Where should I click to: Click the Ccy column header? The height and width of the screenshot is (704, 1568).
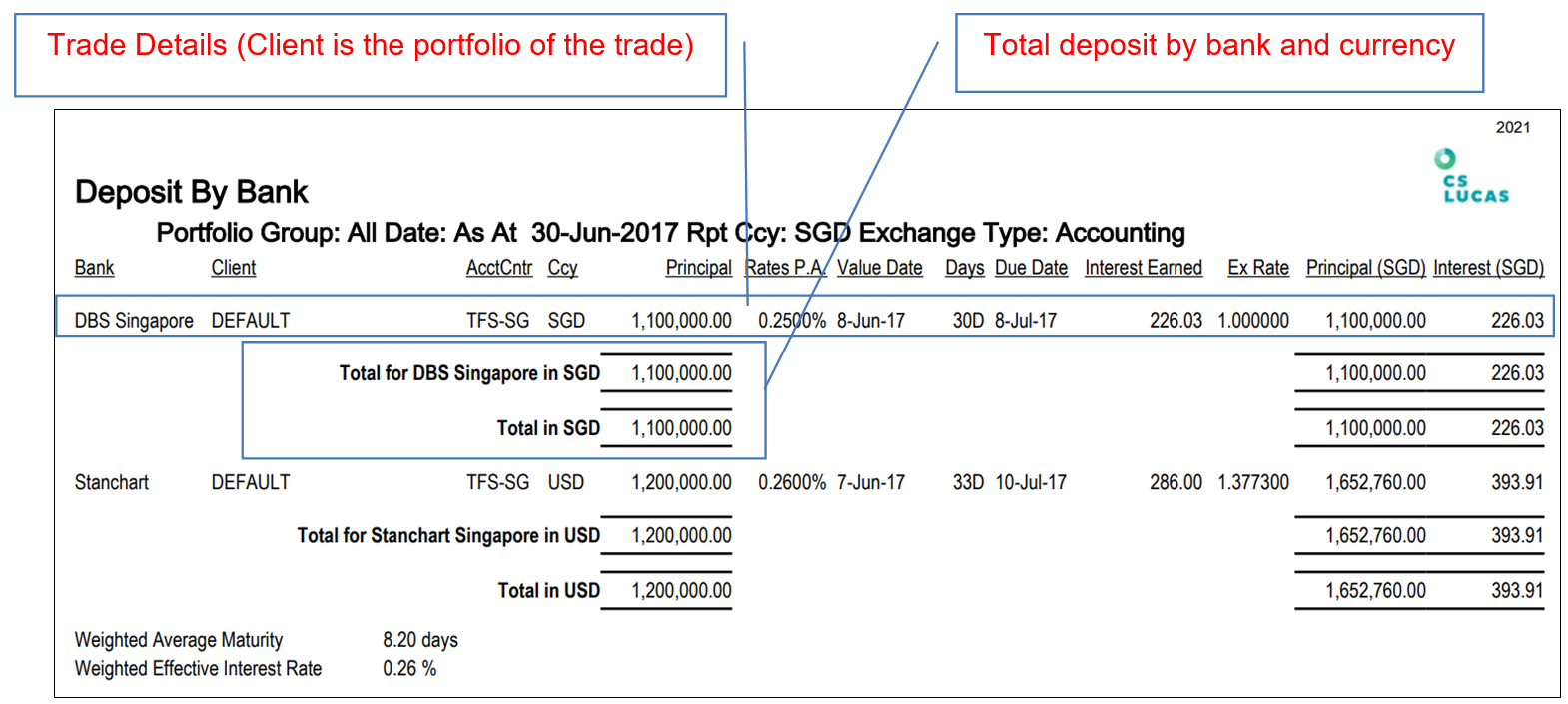[562, 268]
